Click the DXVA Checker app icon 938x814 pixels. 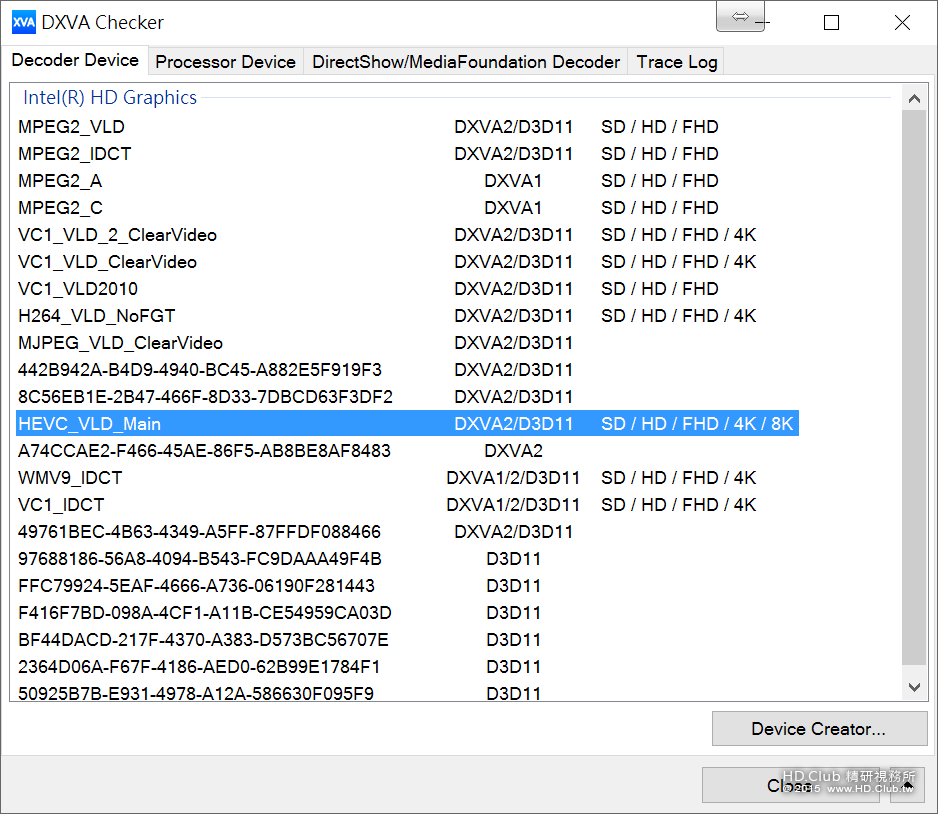(x=24, y=23)
